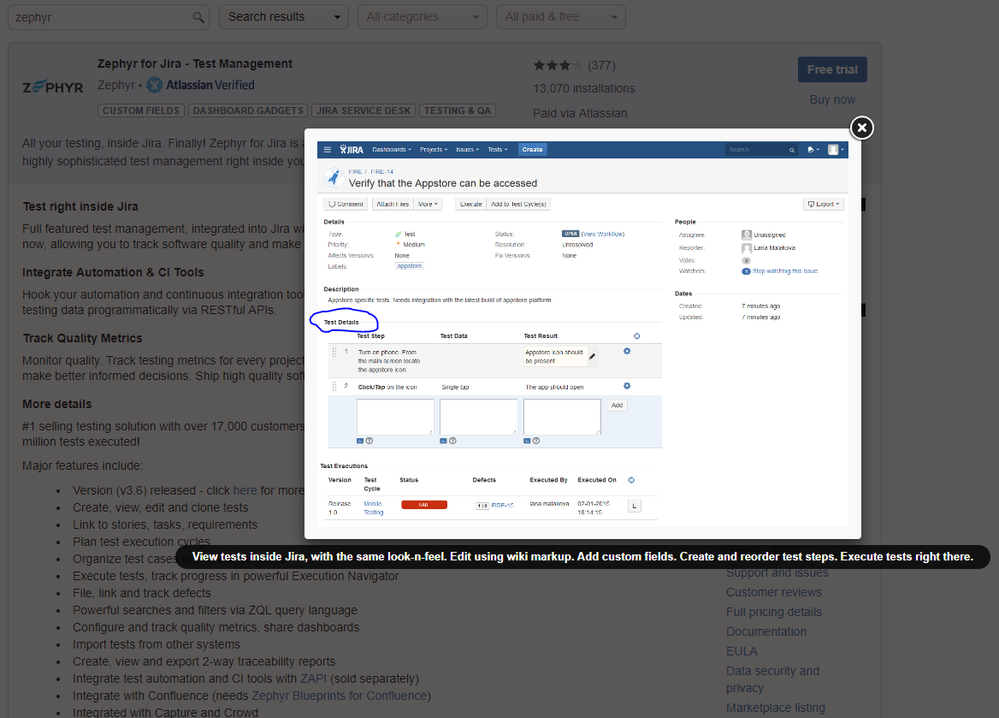Viewport: 999px width, 718px height.
Task: Open the EULA link
Action: (742, 652)
